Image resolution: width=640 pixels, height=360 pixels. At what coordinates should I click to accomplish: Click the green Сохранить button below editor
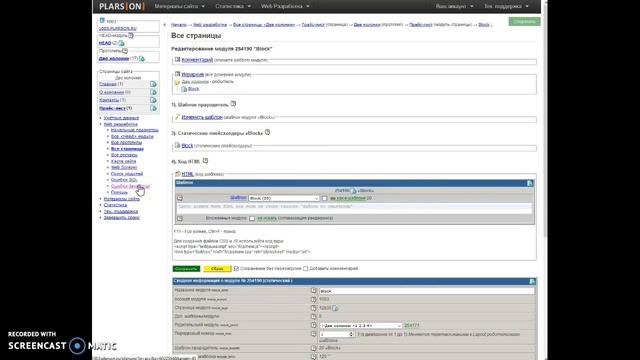pos(187,269)
